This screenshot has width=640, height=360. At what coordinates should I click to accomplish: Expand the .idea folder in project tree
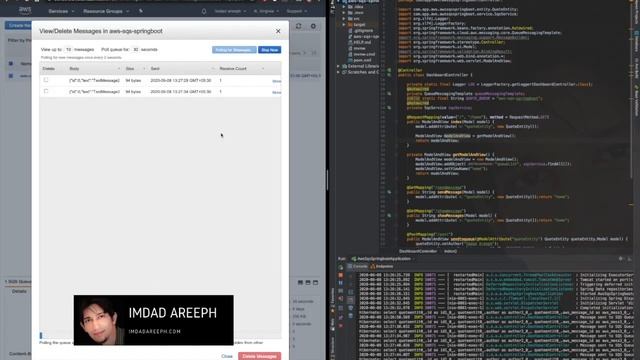click(344, 7)
